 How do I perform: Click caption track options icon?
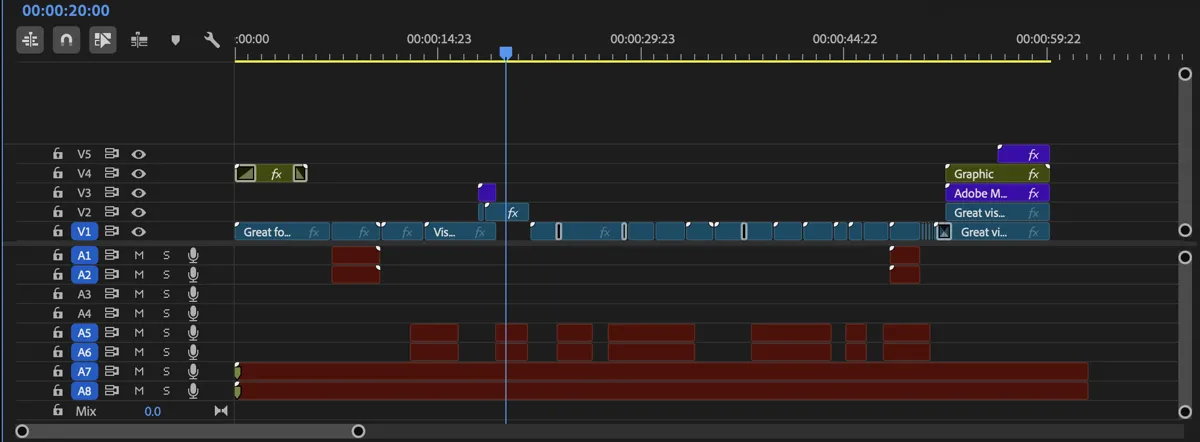138,40
